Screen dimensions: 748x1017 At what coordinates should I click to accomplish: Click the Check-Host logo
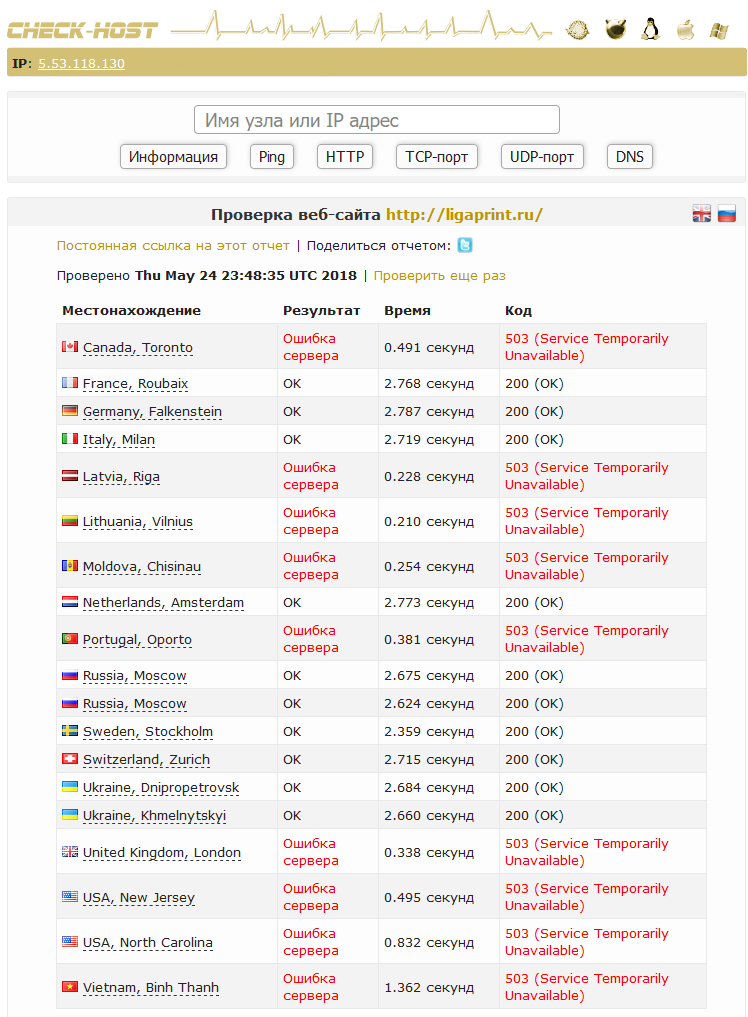[x=83, y=30]
